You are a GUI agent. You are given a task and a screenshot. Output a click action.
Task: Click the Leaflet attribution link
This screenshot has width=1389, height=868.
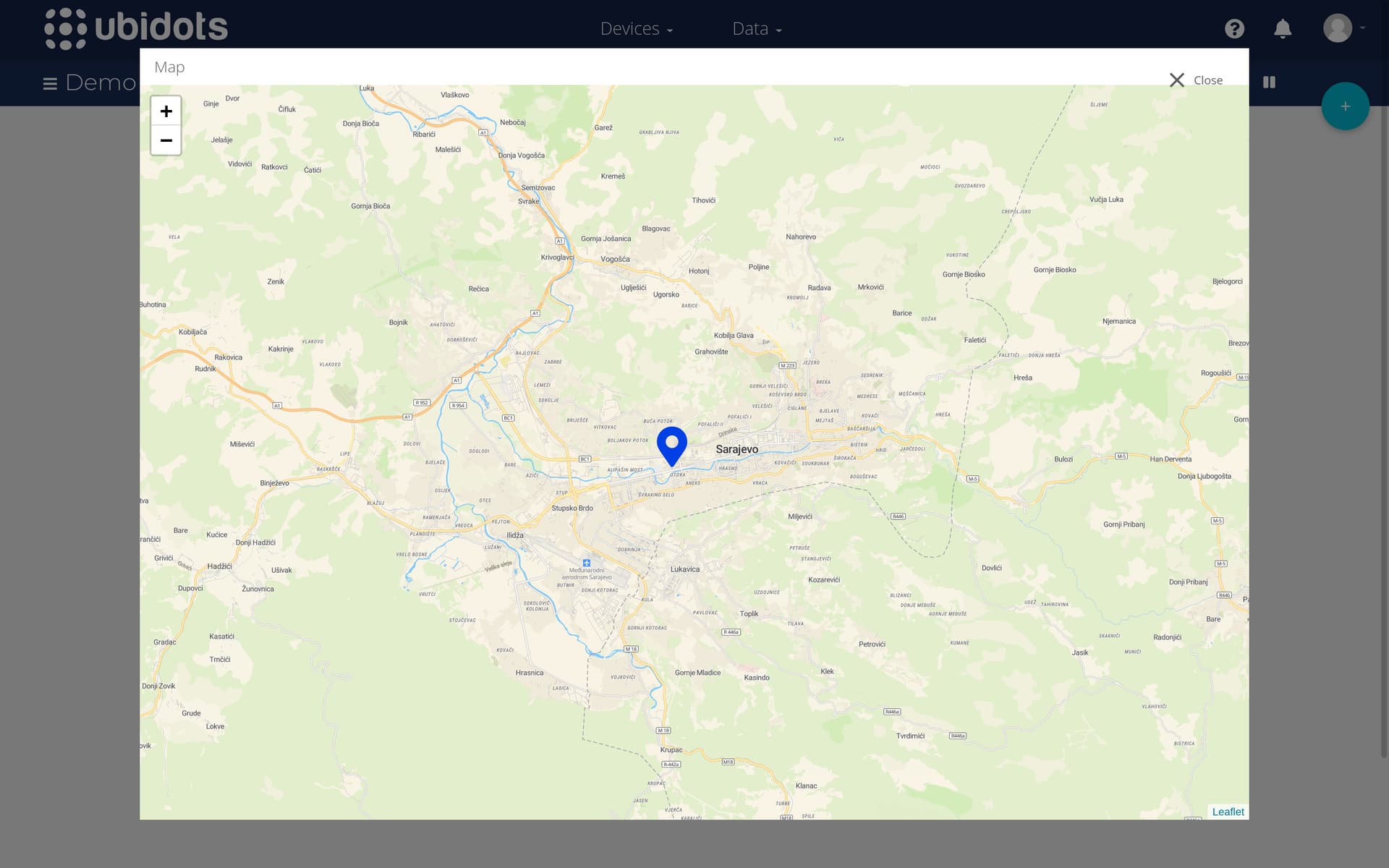pyautogui.click(x=1228, y=812)
